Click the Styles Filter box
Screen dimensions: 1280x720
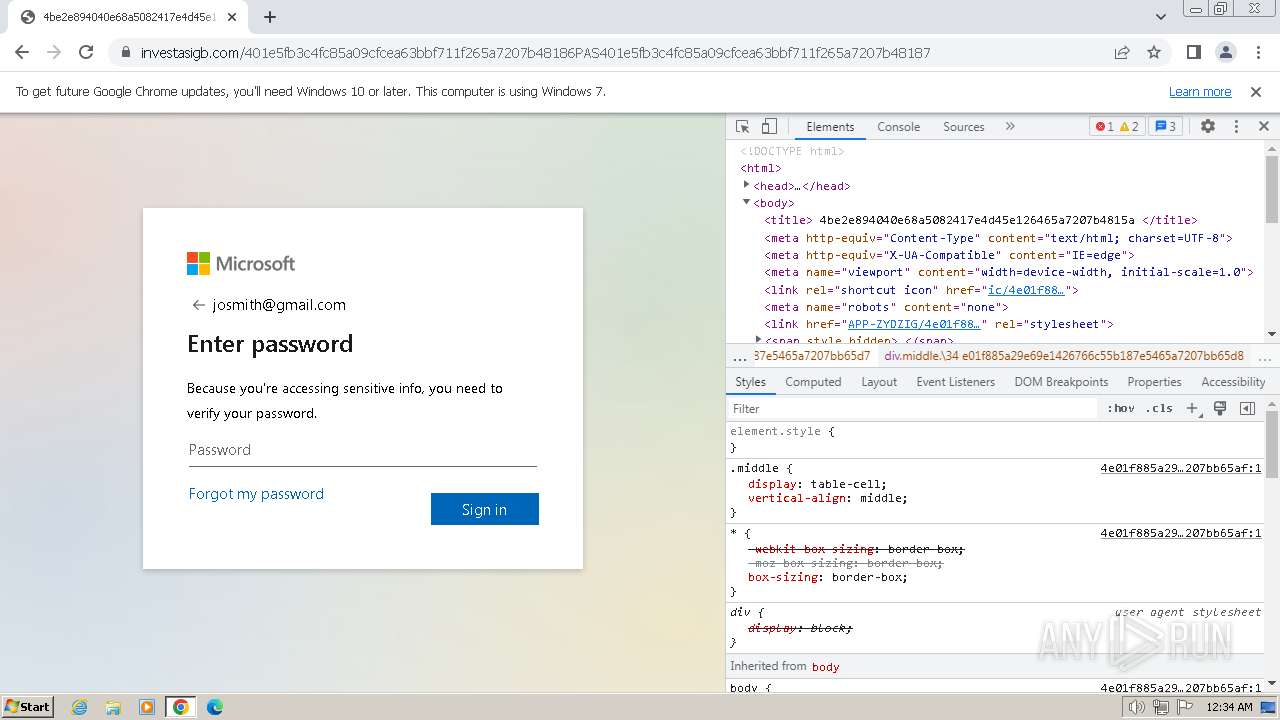pyautogui.click(x=913, y=408)
